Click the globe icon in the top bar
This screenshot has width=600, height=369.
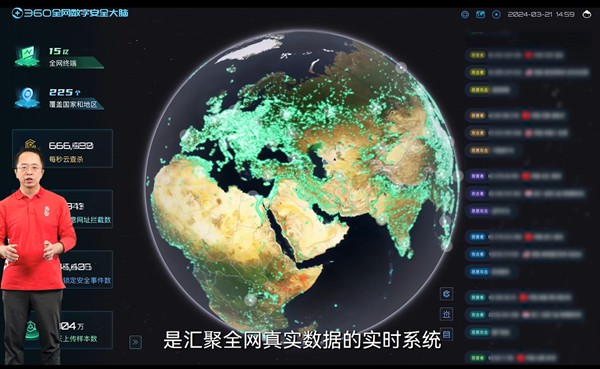coord(465,15)
